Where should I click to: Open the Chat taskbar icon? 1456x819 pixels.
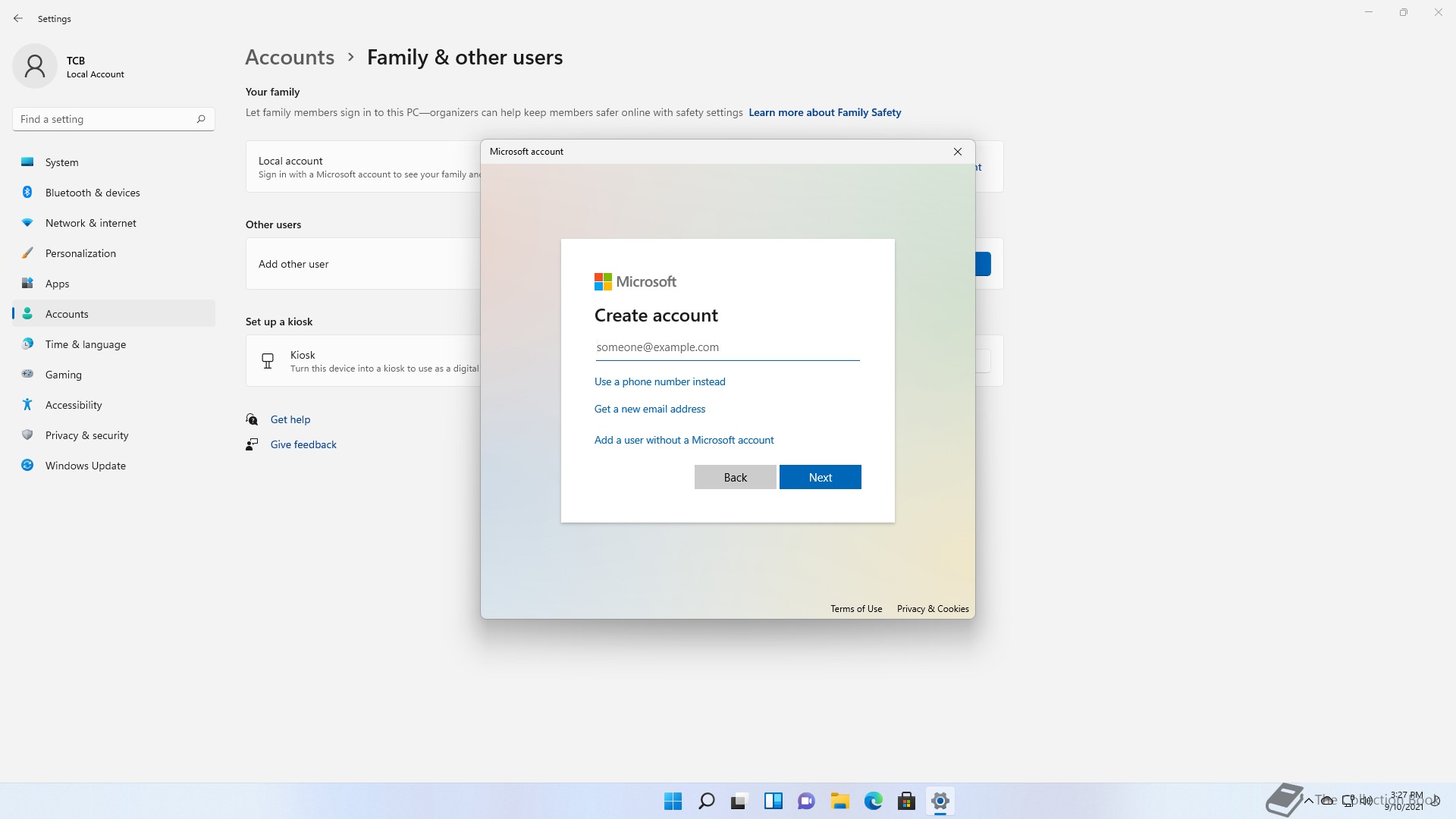pos(806,801)
